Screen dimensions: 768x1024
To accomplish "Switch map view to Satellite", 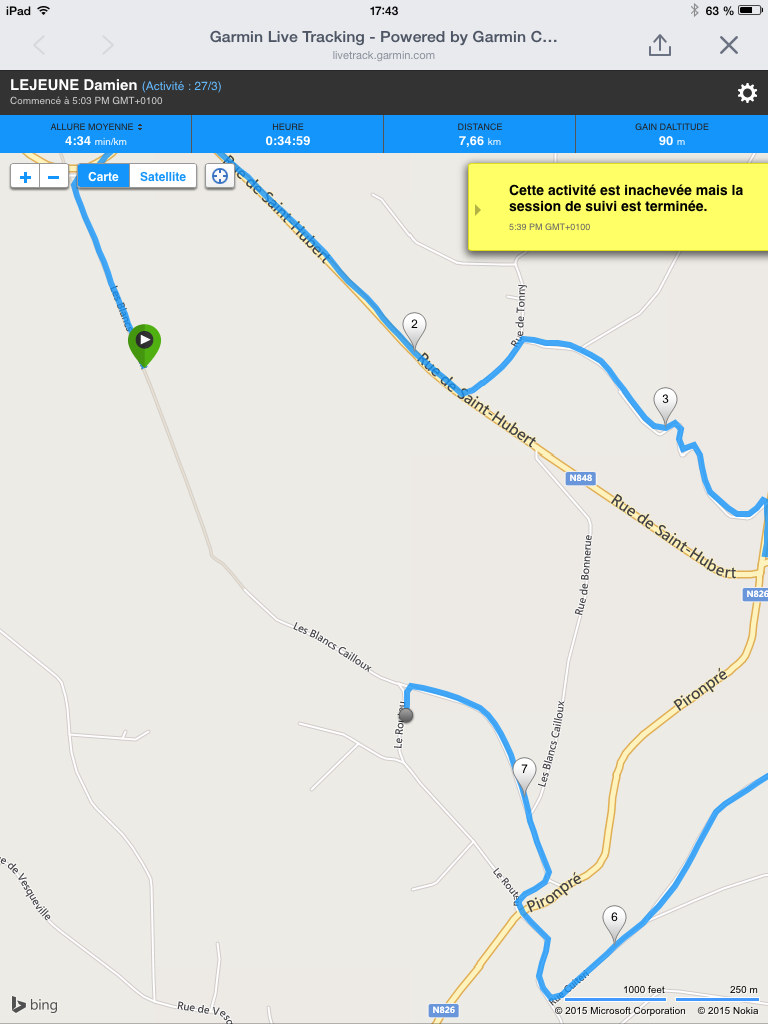I will pyautogui.click(x=163, y=176).
